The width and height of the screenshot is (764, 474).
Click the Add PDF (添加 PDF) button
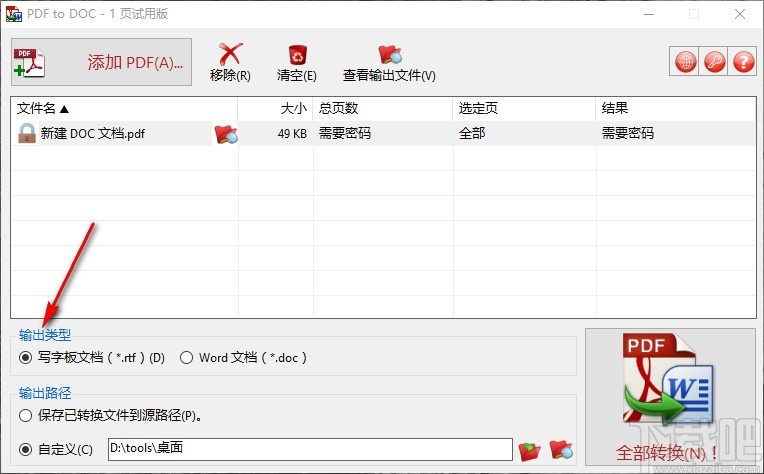point(101,62)
